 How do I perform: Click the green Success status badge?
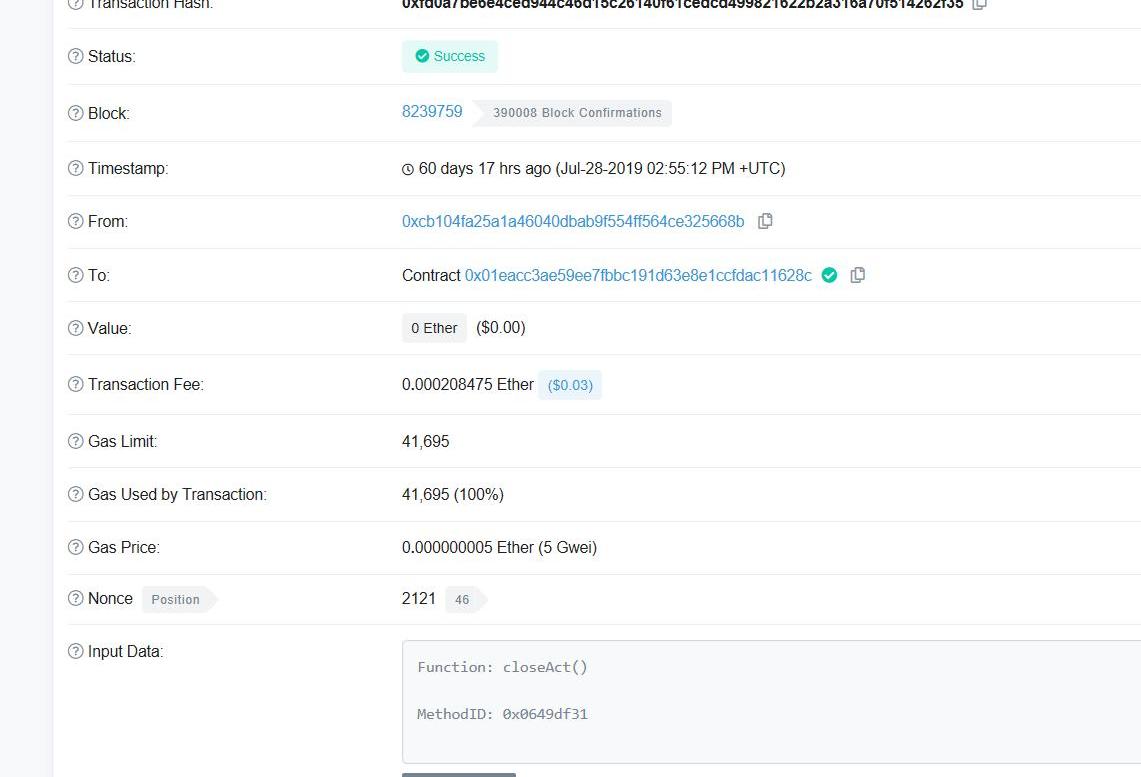[450, 56]
